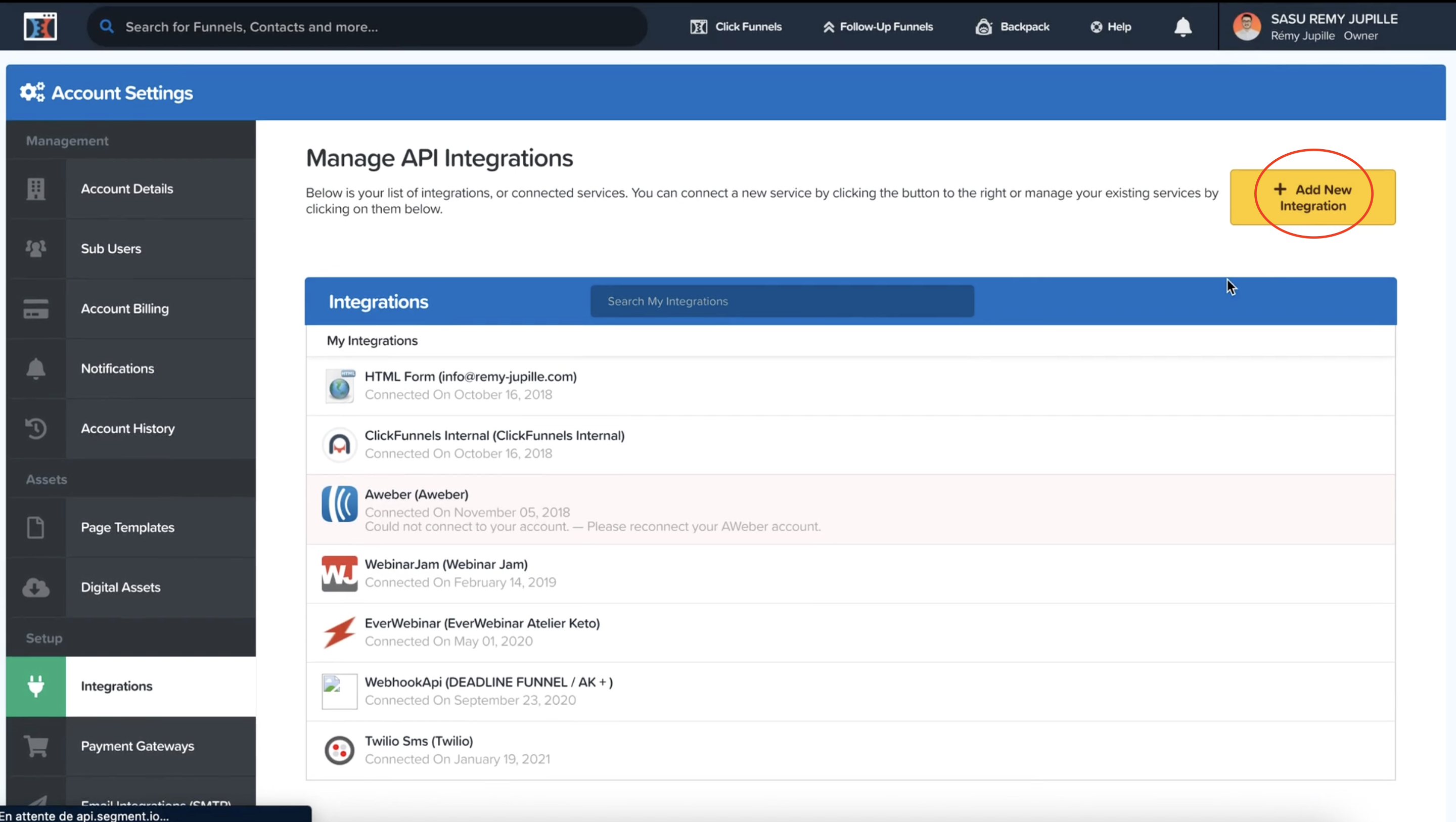Click the Digital Assets cloud download icon
This screenshot has height=822, width=1456.
click(x=35, y=587)
